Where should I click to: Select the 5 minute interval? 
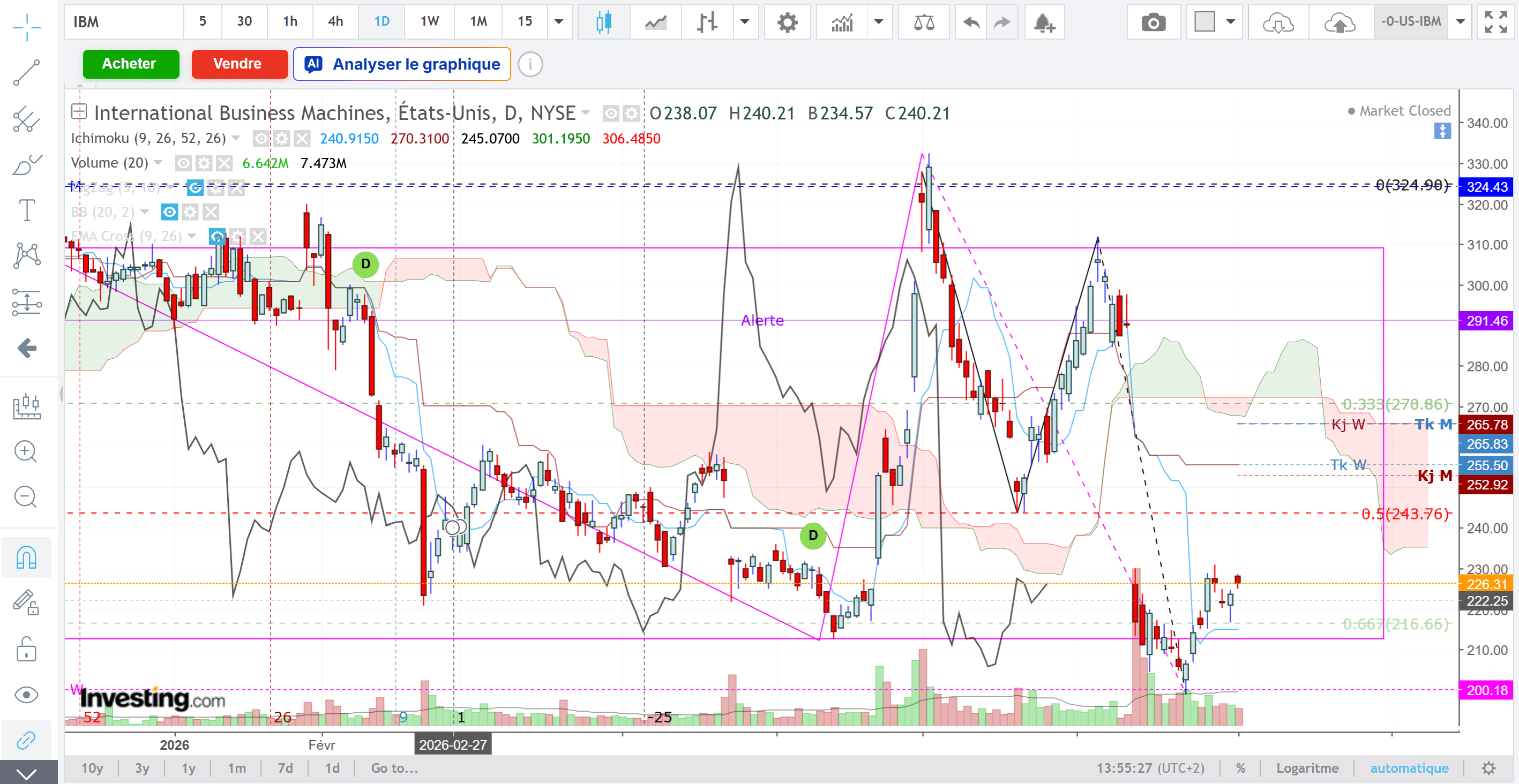coord(202,22)
